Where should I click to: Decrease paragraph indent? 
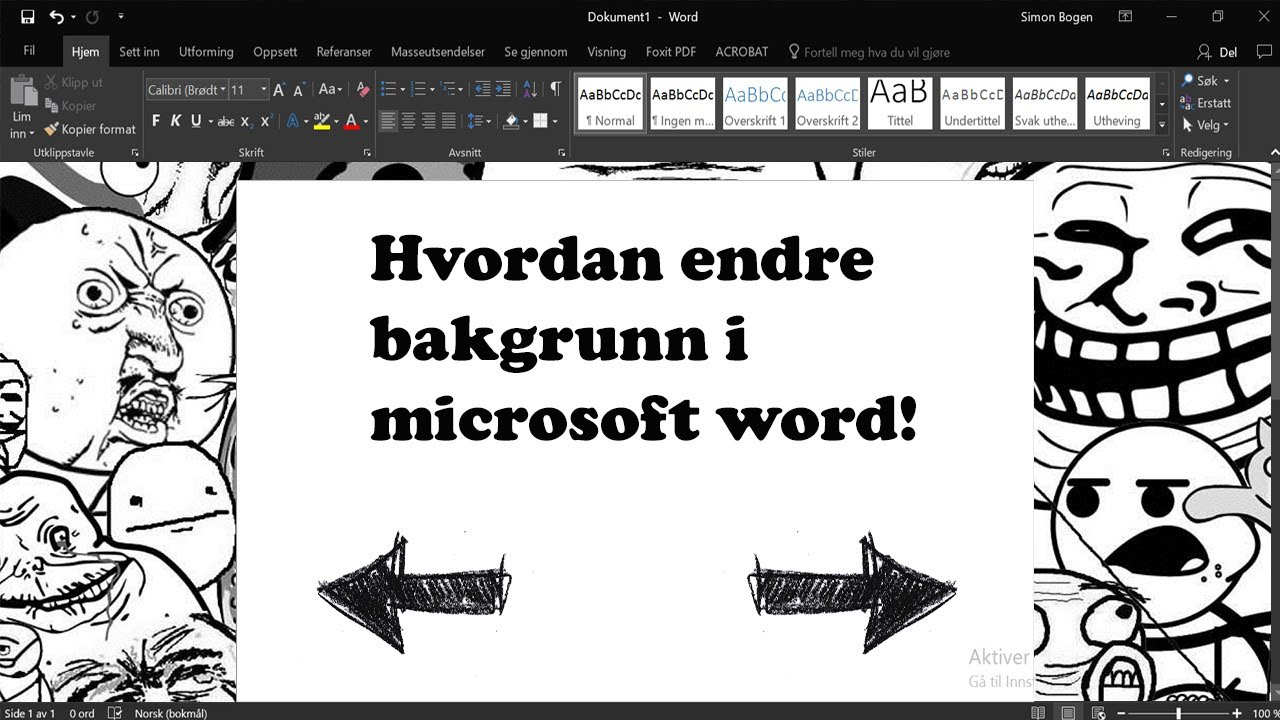click(x=483, y=90)
